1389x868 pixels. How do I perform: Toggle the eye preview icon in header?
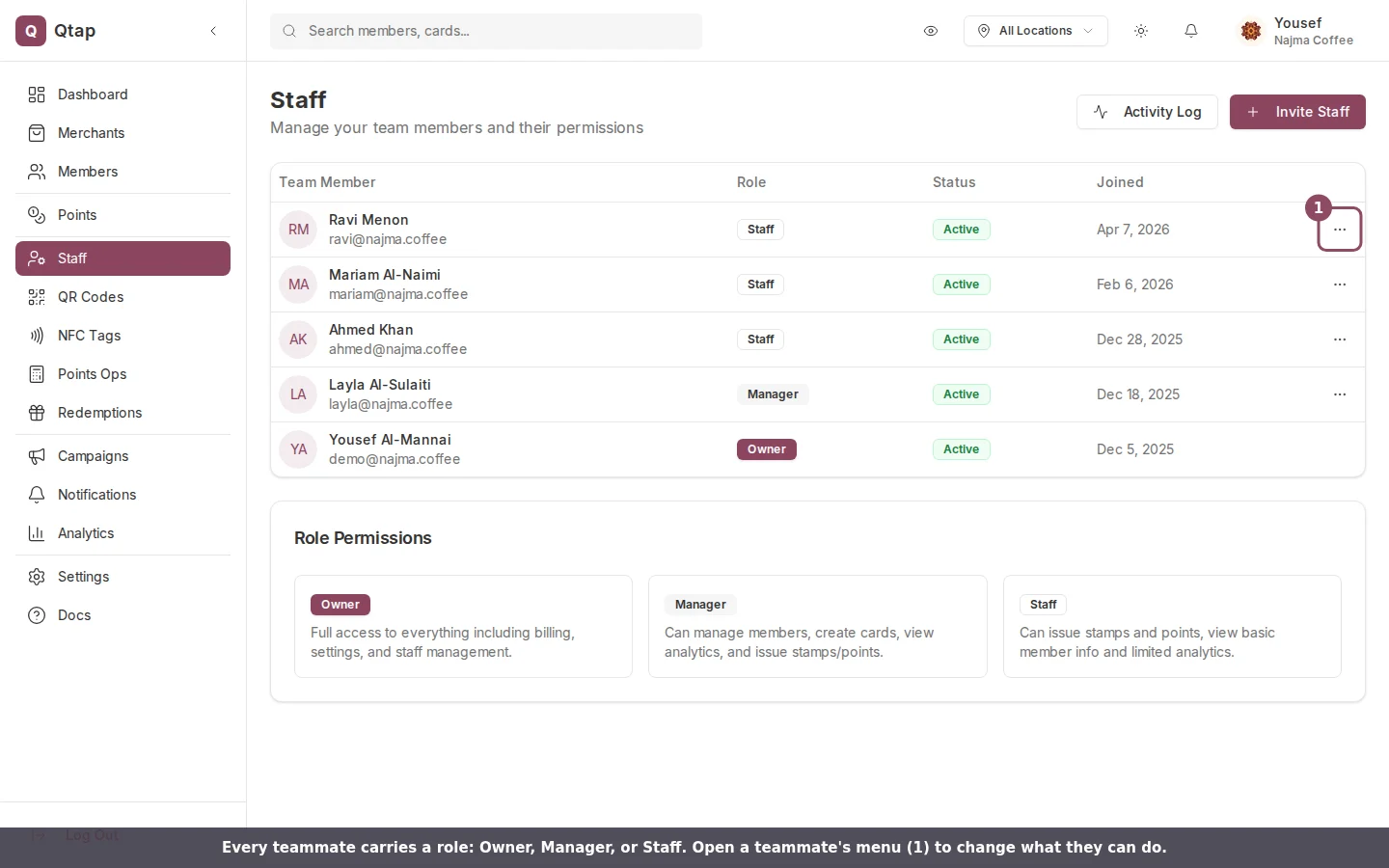931,31
